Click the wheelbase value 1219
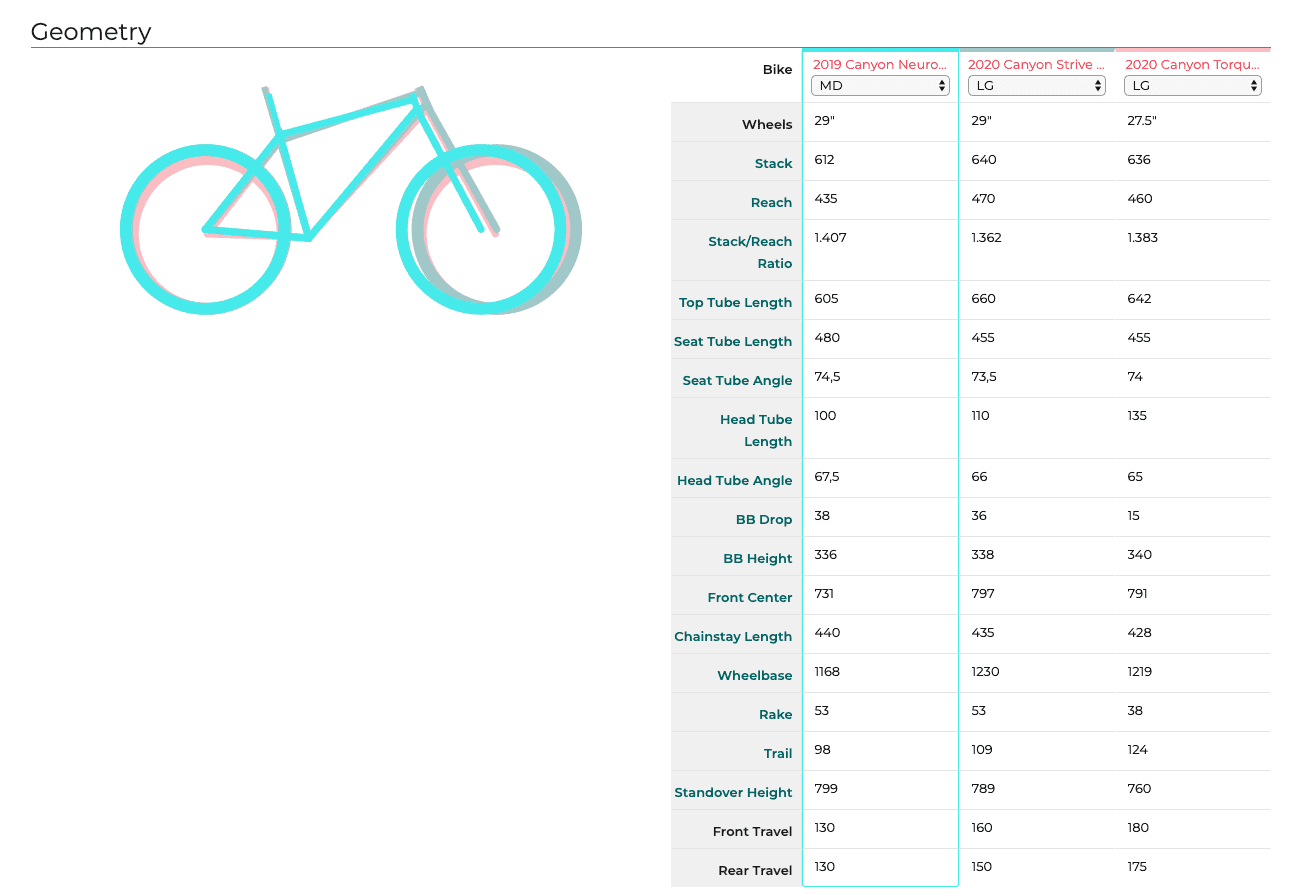 (1140, 672)
